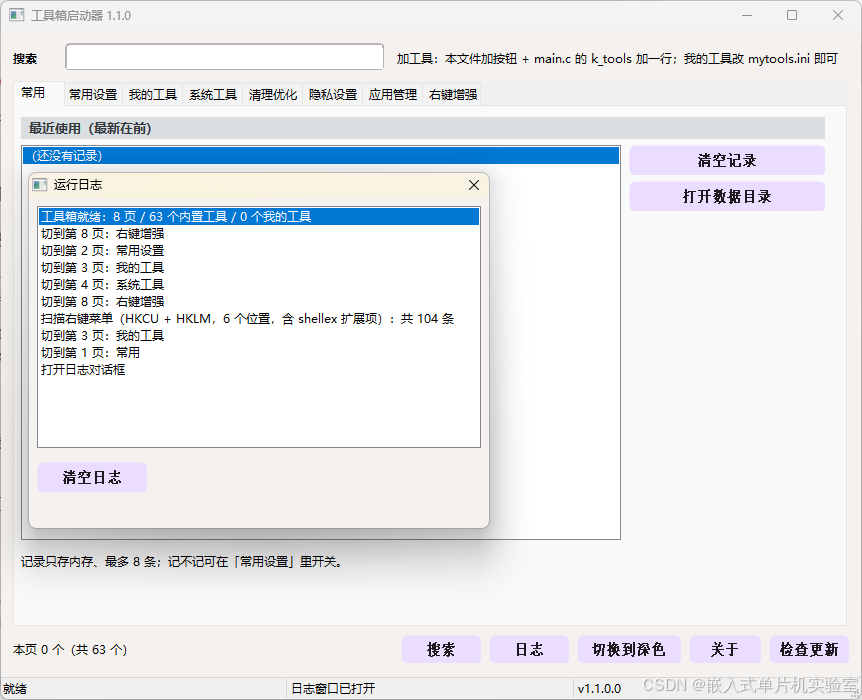
Task: Select log line 切到第 1 页: 常用
Action: click(x=259, y=352)
